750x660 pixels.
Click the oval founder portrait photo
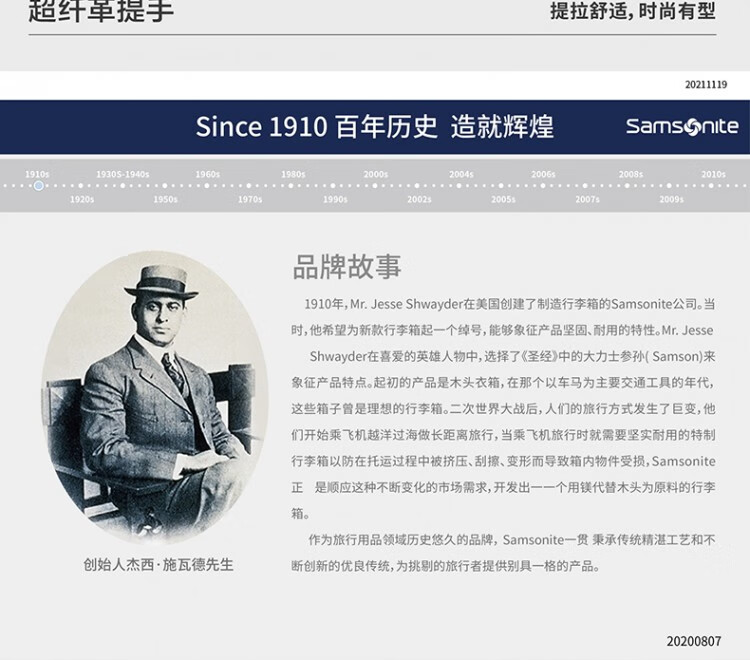[x=154, y=397]
